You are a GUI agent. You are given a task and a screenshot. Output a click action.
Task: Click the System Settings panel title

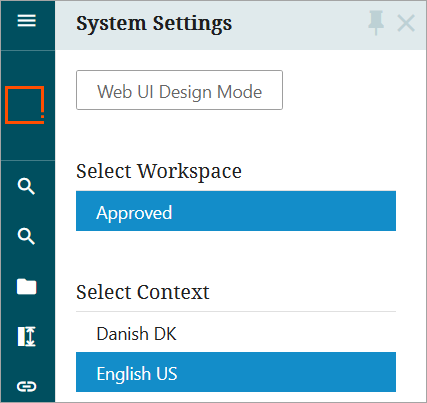(154, 24)
